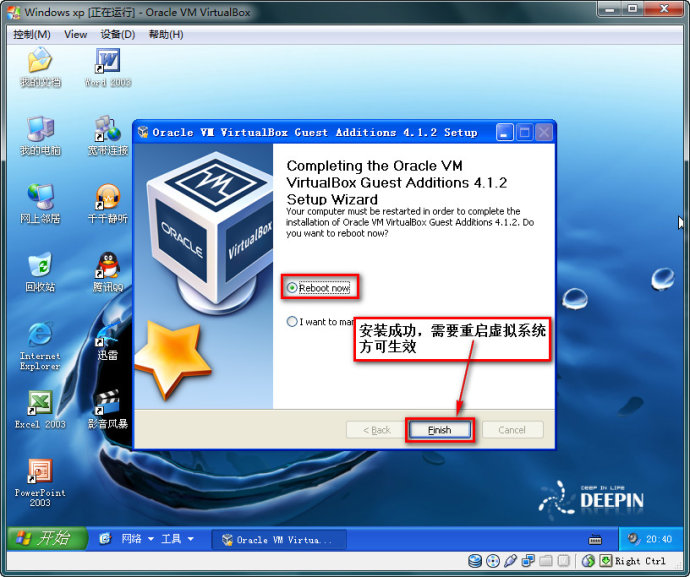Click the hard disk activity status icon

click(x=475, y=561)
